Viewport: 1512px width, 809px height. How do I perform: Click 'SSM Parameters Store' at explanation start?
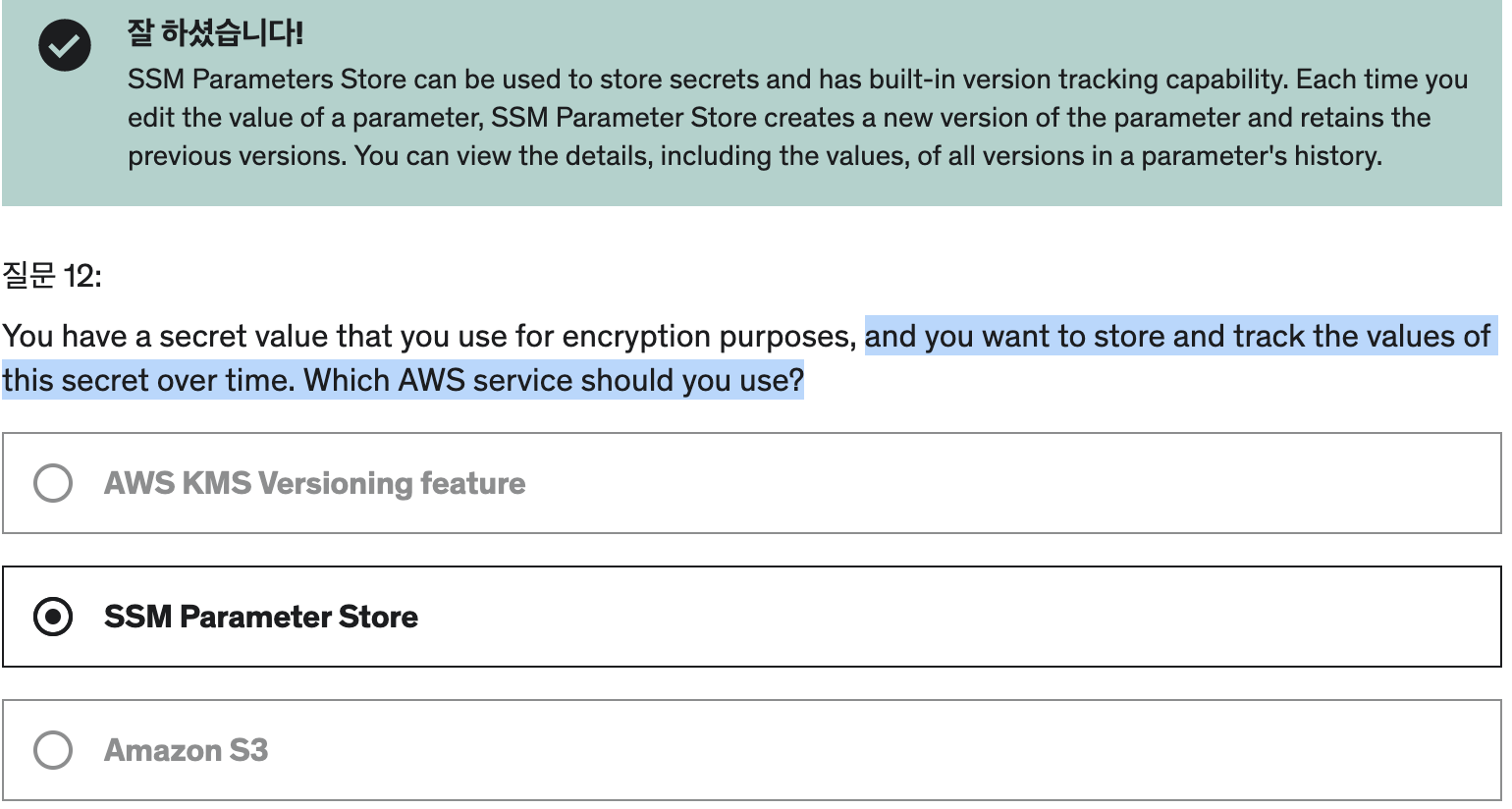267,80
